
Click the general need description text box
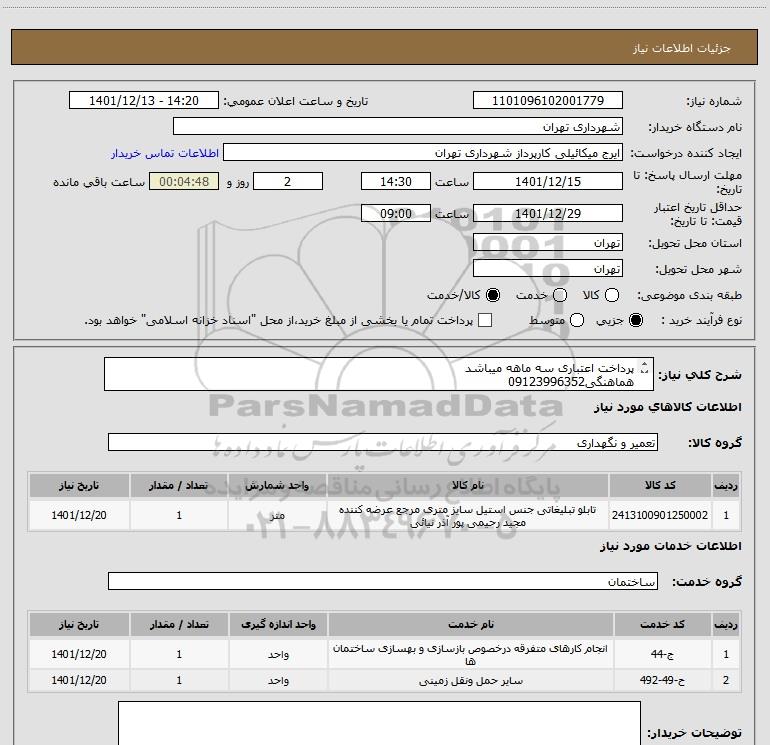pos(379,374)
